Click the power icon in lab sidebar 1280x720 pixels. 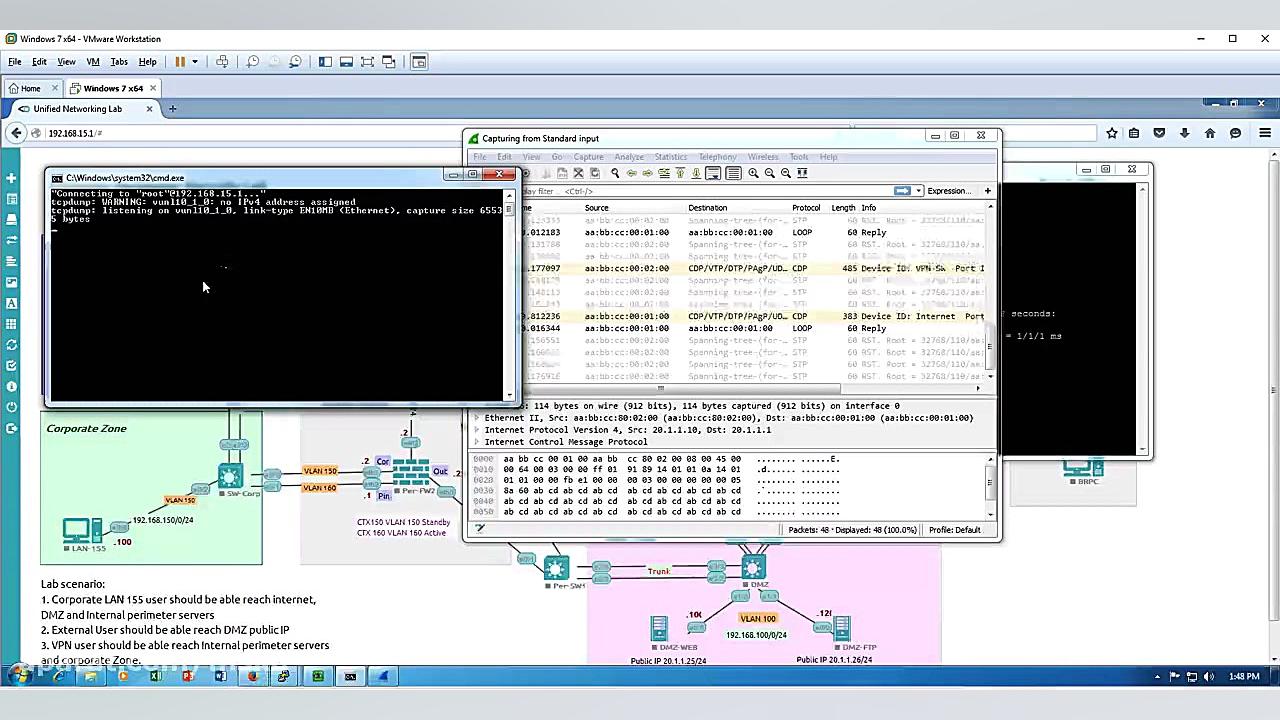click(x=11, y=407)
